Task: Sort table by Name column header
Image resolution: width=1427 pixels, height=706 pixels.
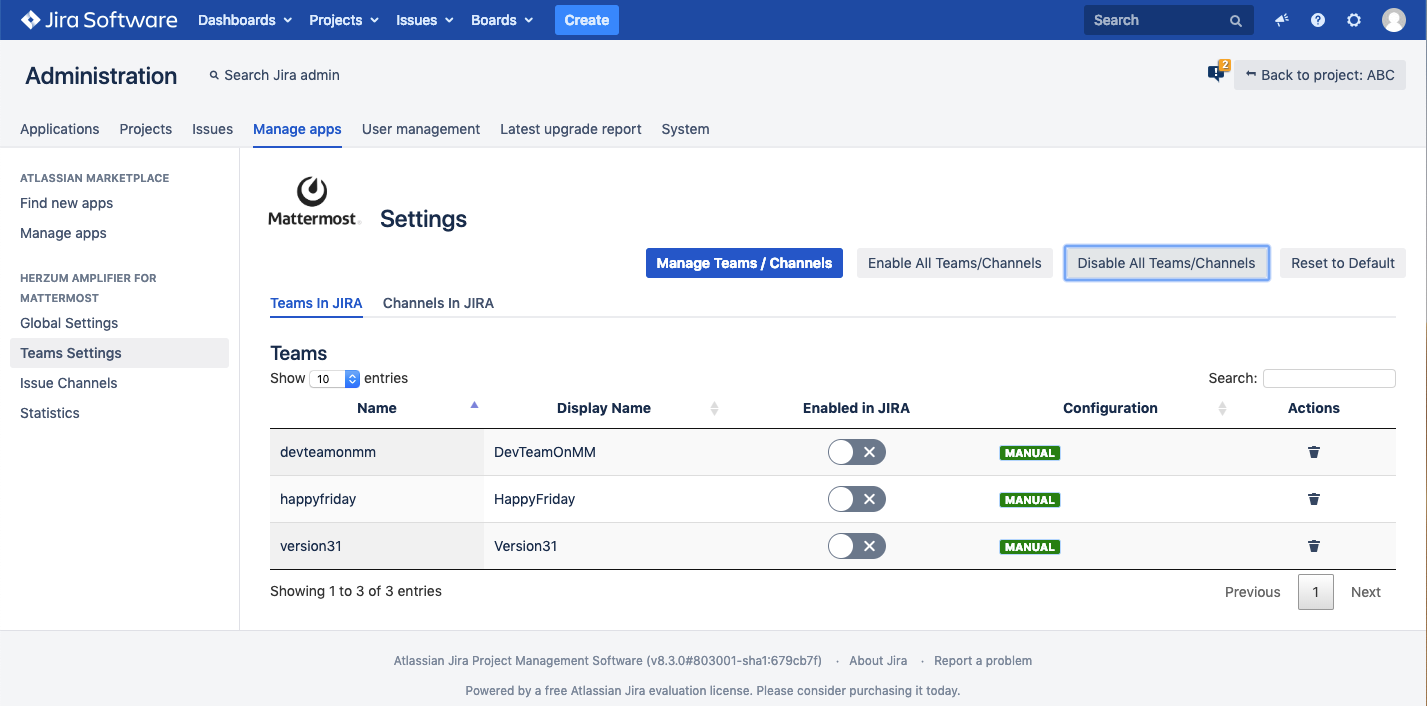Action: [377, 408]
